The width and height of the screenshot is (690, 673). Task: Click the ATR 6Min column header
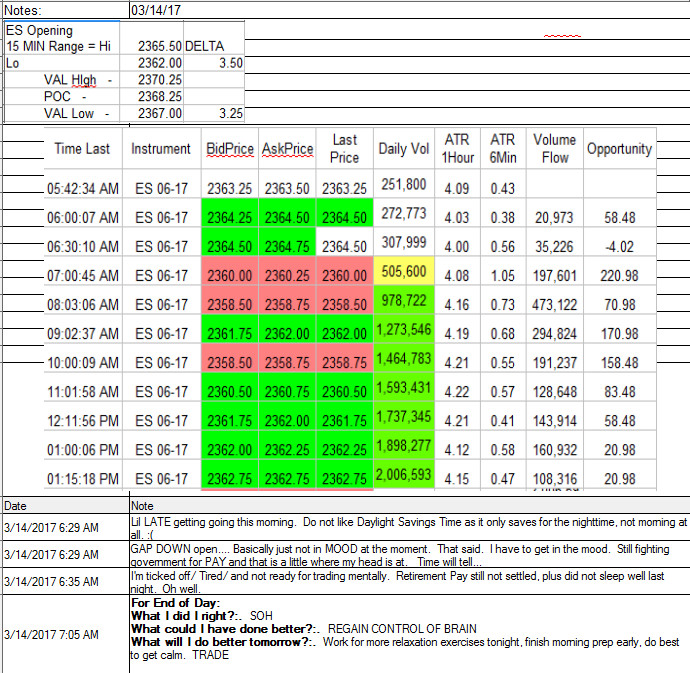503,149
